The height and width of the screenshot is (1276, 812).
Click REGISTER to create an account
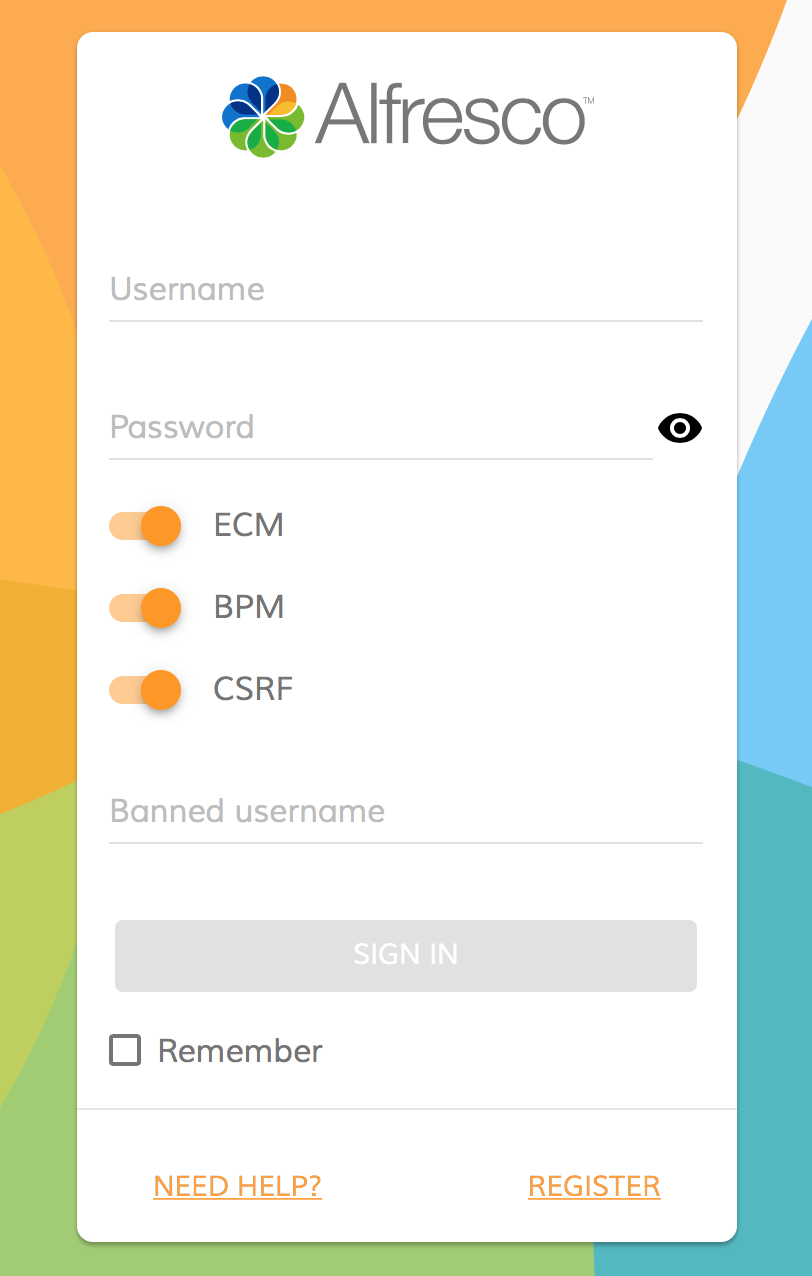[x=594, y=1185]
